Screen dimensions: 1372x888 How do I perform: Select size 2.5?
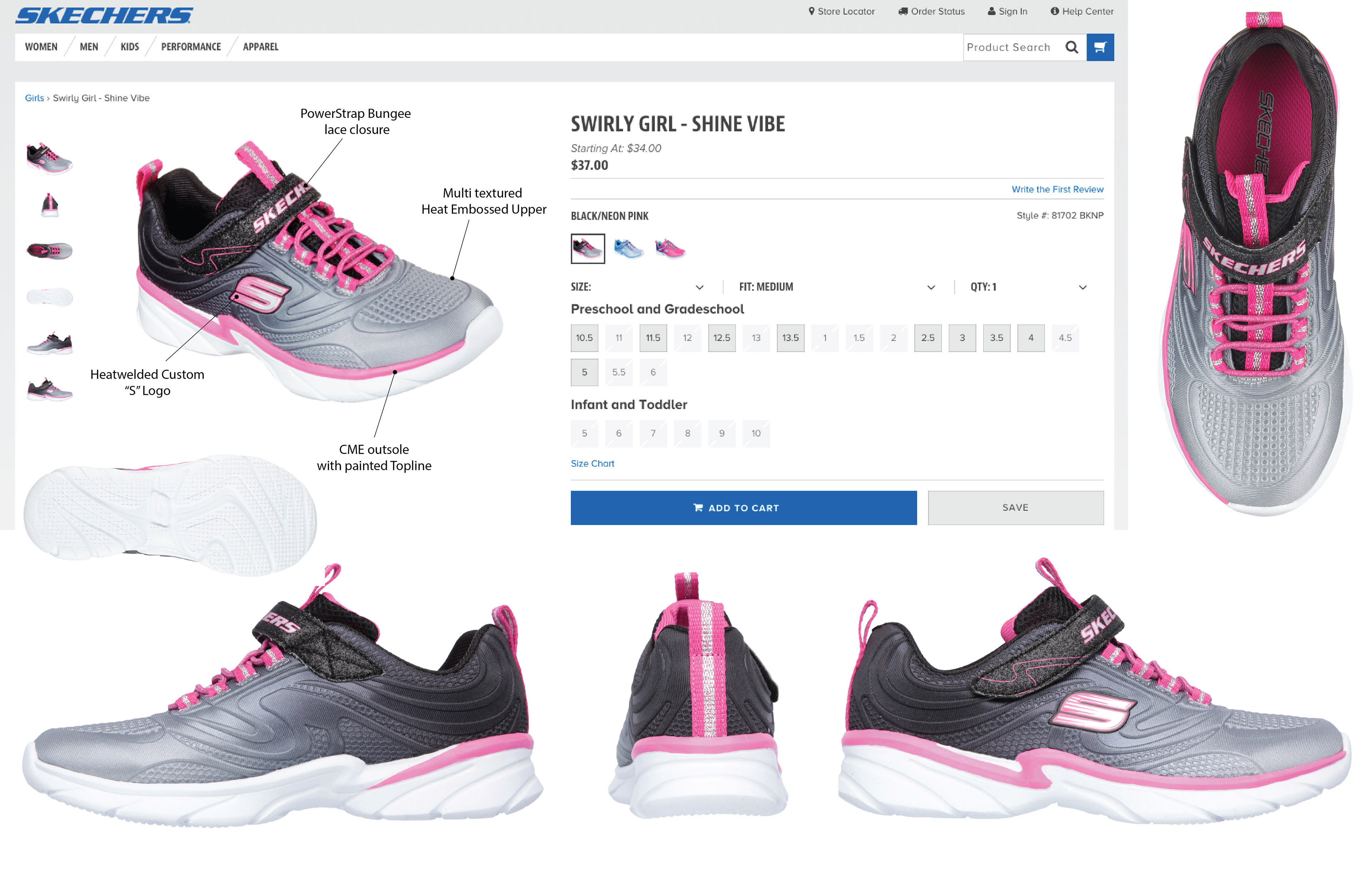point(928,338)
